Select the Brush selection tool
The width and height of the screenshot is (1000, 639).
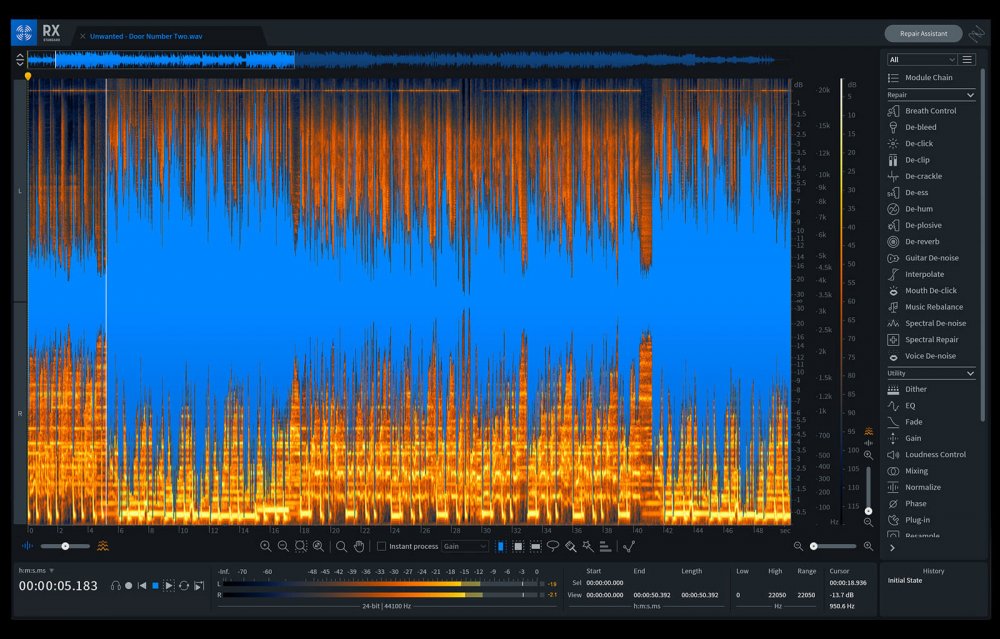pos(571,547)
